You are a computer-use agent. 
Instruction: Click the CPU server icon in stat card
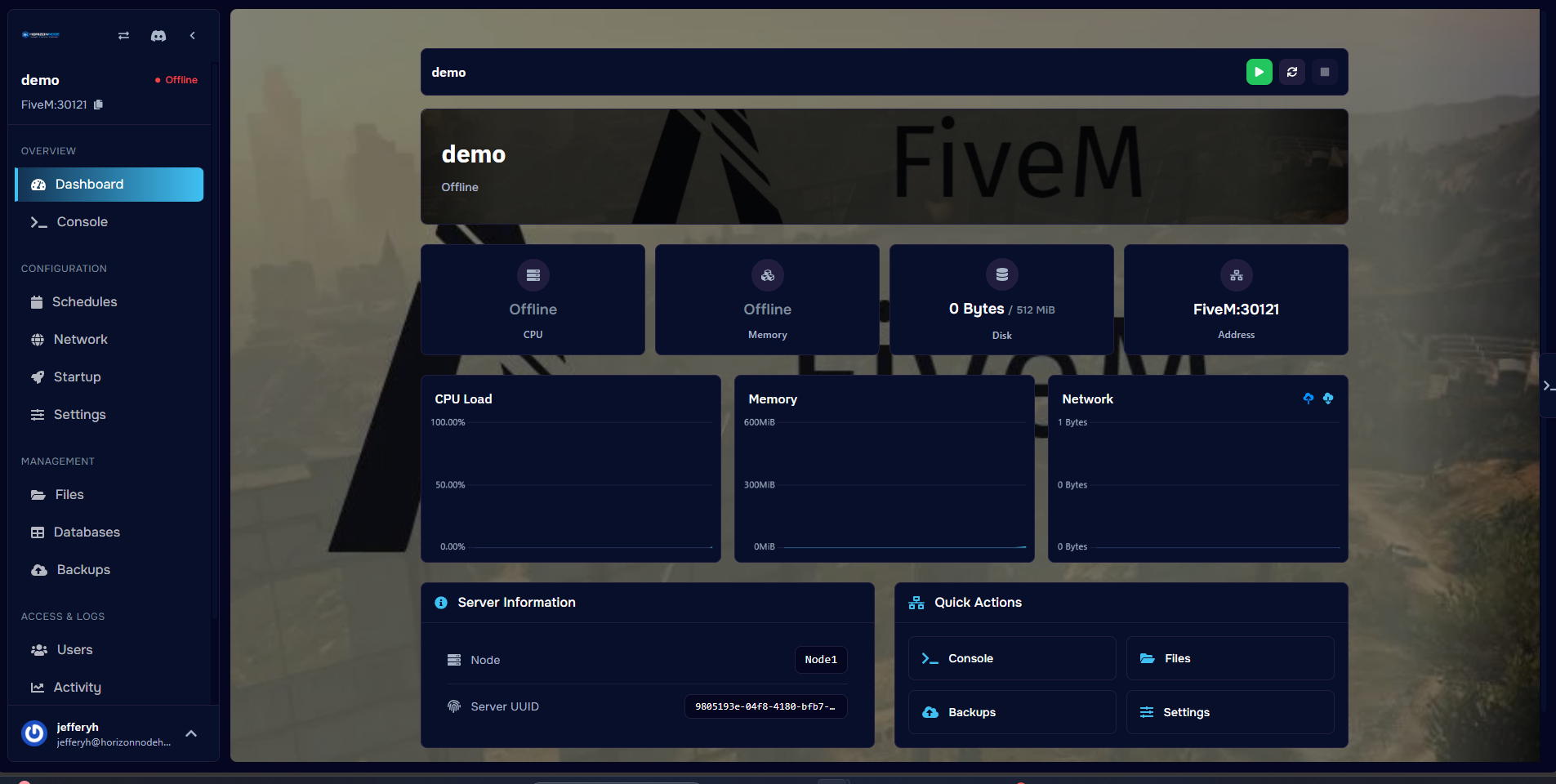pyautogui.click(x=533, y=275)
